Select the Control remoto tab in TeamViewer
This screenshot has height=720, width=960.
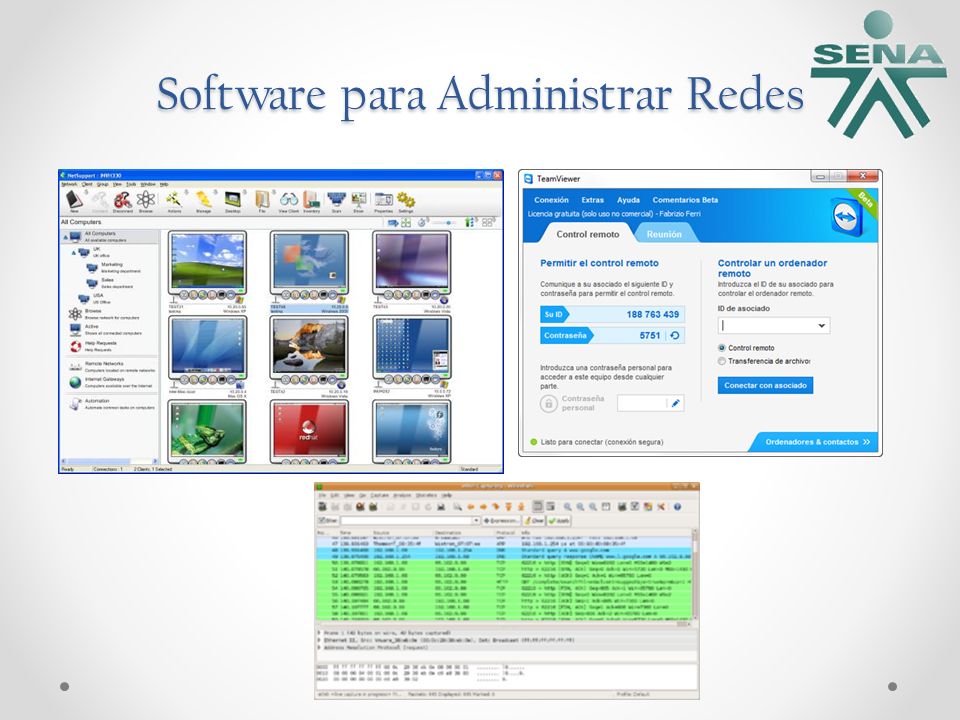pos(588,234)
